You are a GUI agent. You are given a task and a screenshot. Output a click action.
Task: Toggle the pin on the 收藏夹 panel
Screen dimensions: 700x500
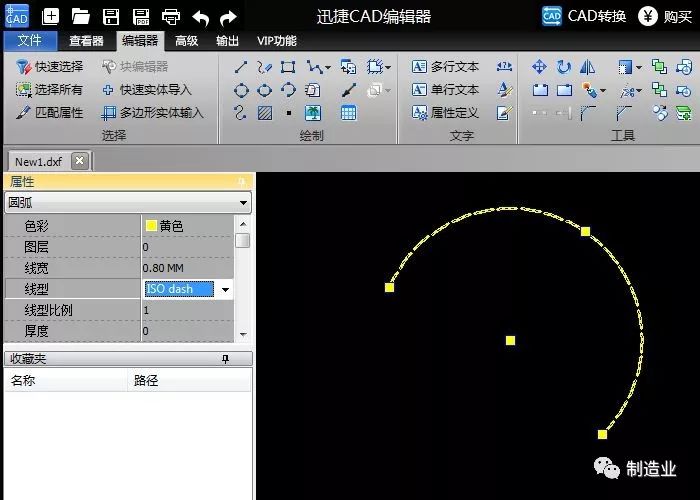225,358
